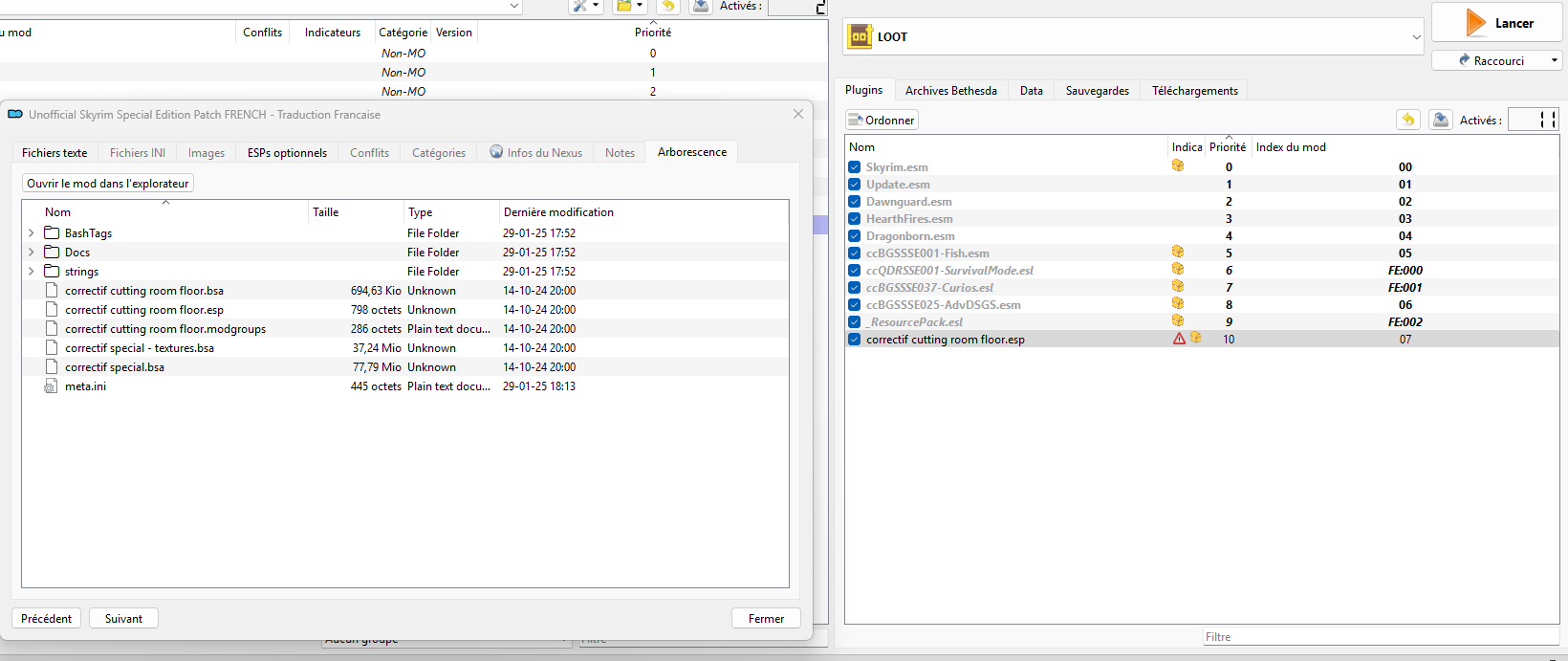This screenshot has height=661, width=1568.
Task: Click the Suivant button
Action: click(123, 619)
